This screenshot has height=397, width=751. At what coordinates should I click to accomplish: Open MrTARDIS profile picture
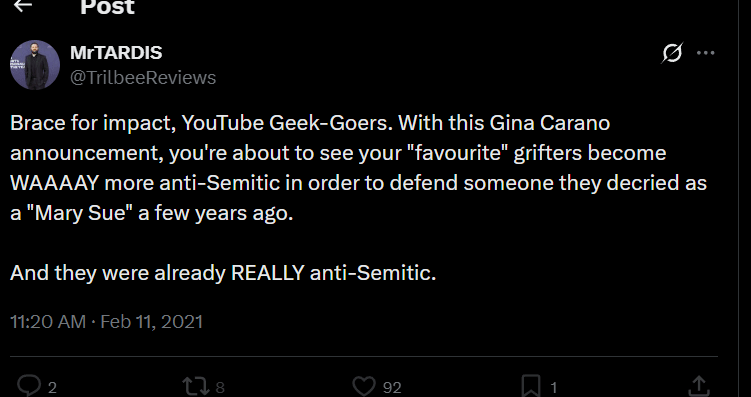click(35, 65)
